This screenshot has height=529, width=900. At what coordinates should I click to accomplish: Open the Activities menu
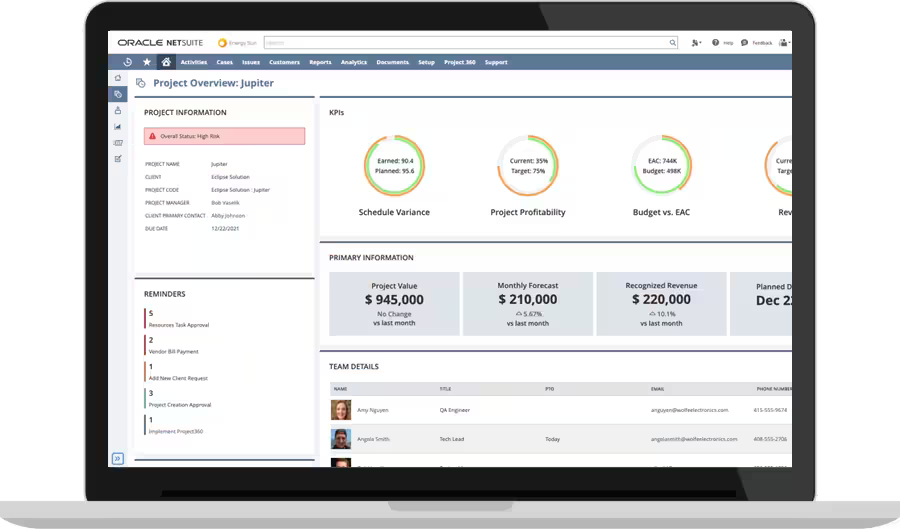(x=194, y=62)
